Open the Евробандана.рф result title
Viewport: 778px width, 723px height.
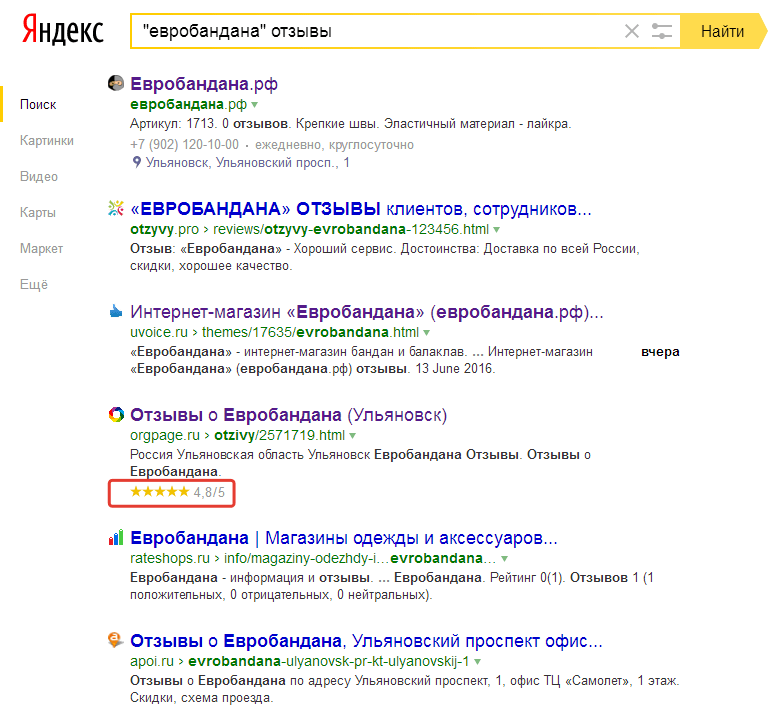pyautogui.click(x=204, y=84)
